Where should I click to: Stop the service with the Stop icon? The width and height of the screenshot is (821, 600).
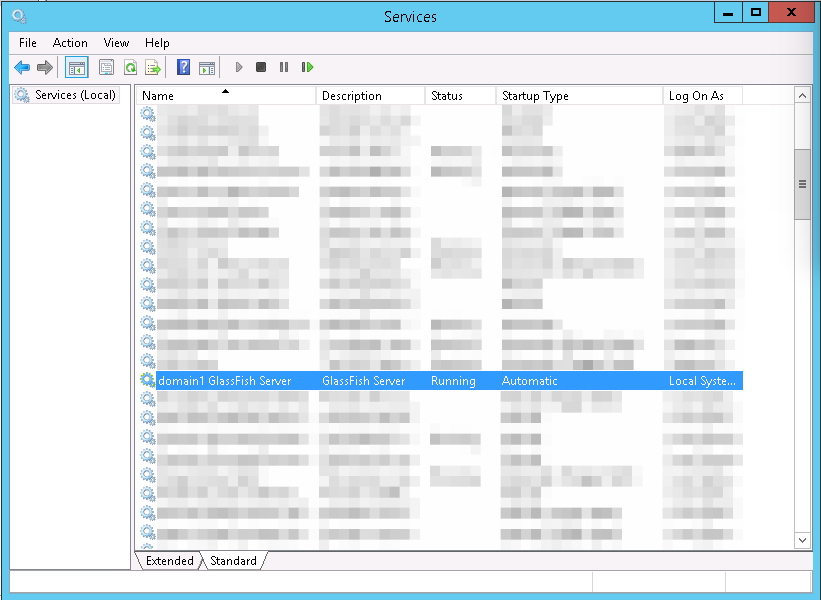point(261,67)
